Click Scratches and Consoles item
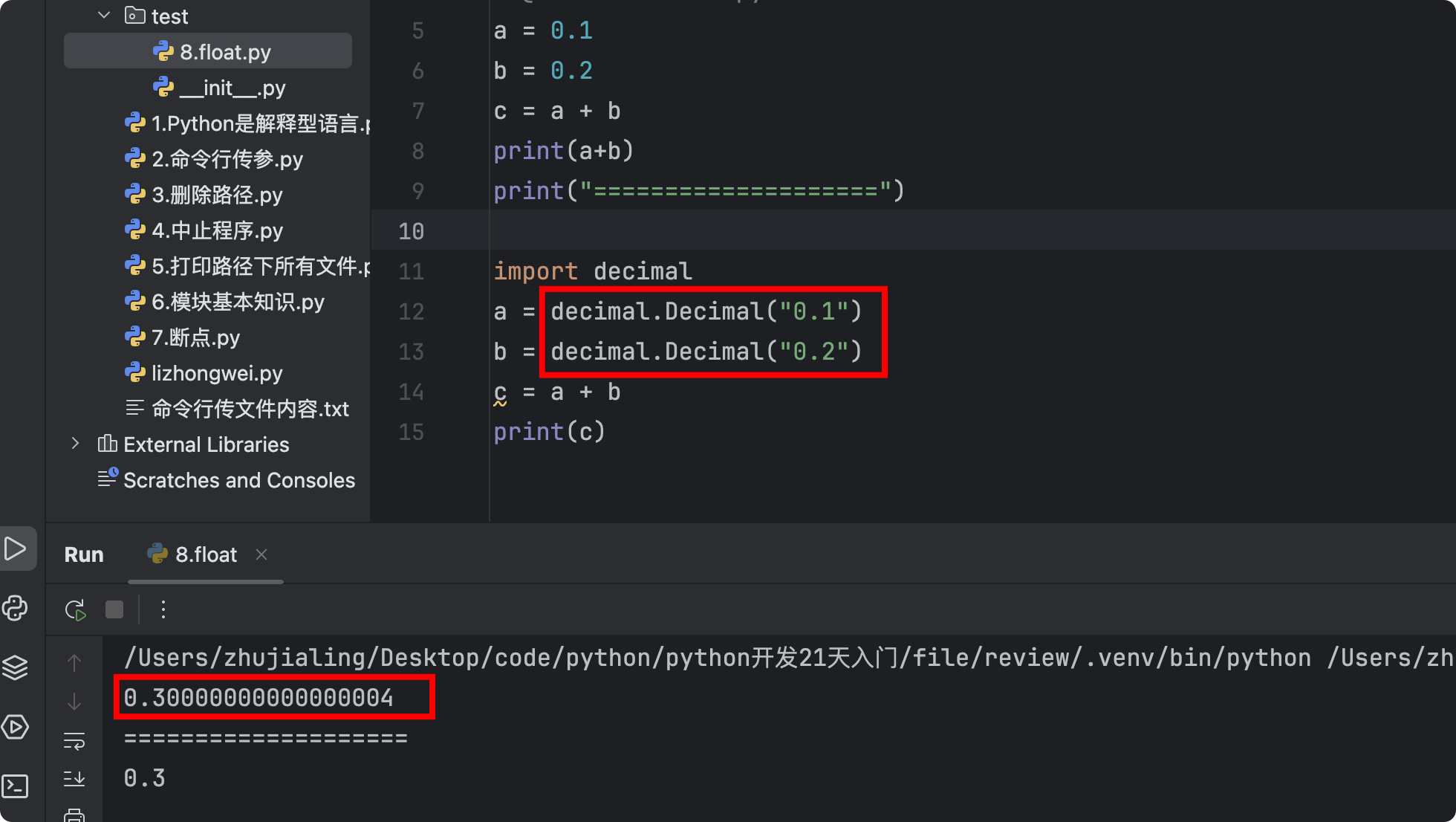1456x822 pixels. coord(238,480)
